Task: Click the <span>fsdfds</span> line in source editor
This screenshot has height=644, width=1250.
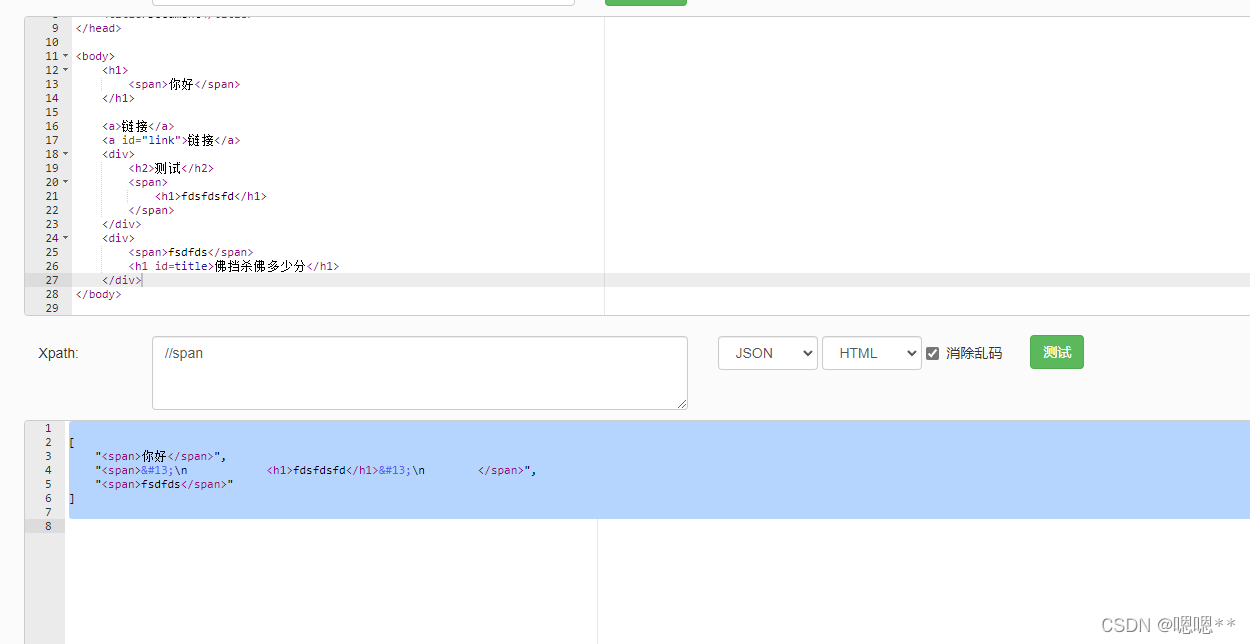Action: tap(191, 252)
